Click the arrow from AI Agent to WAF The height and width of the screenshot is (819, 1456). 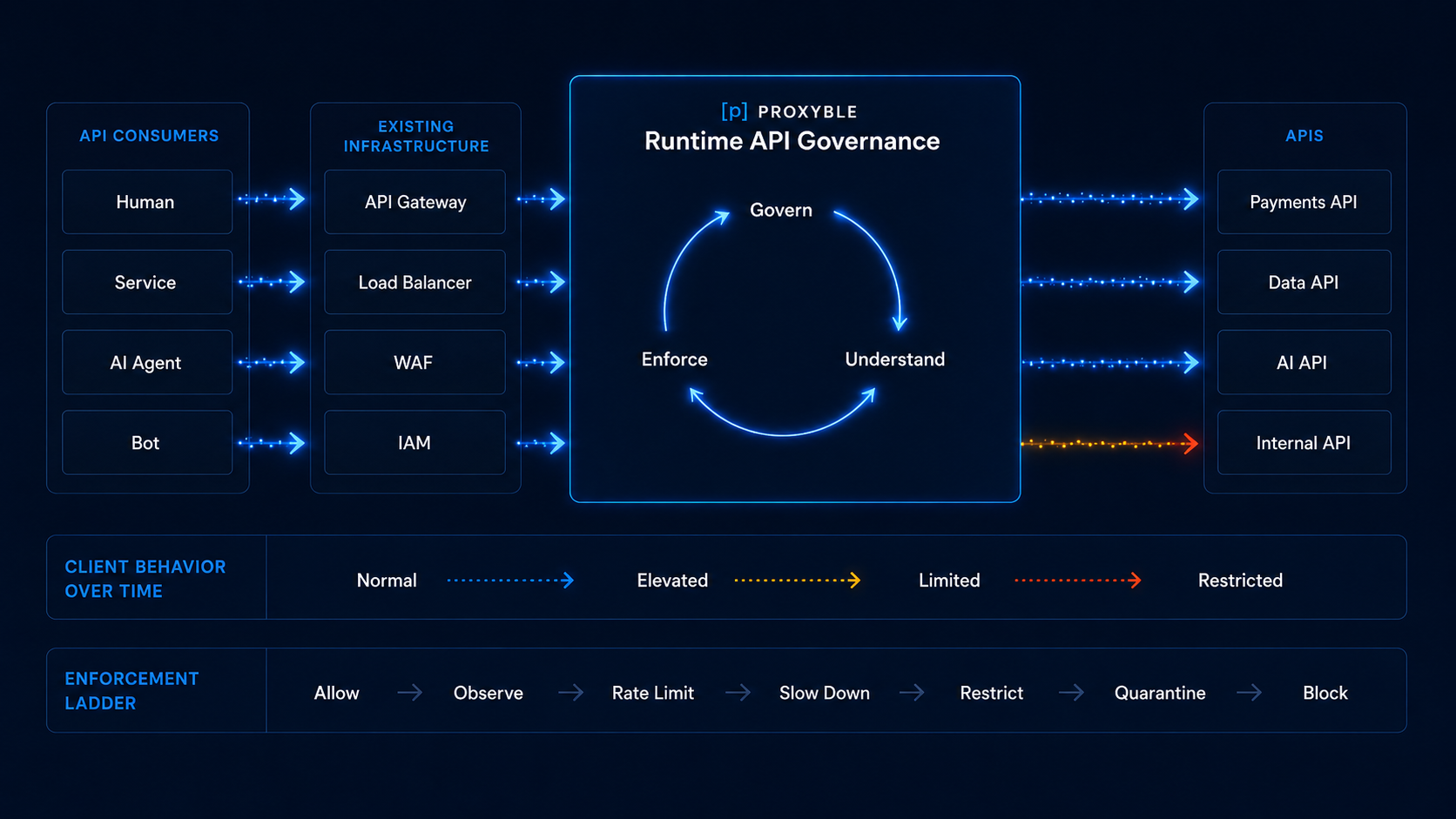tap(272, 362)
